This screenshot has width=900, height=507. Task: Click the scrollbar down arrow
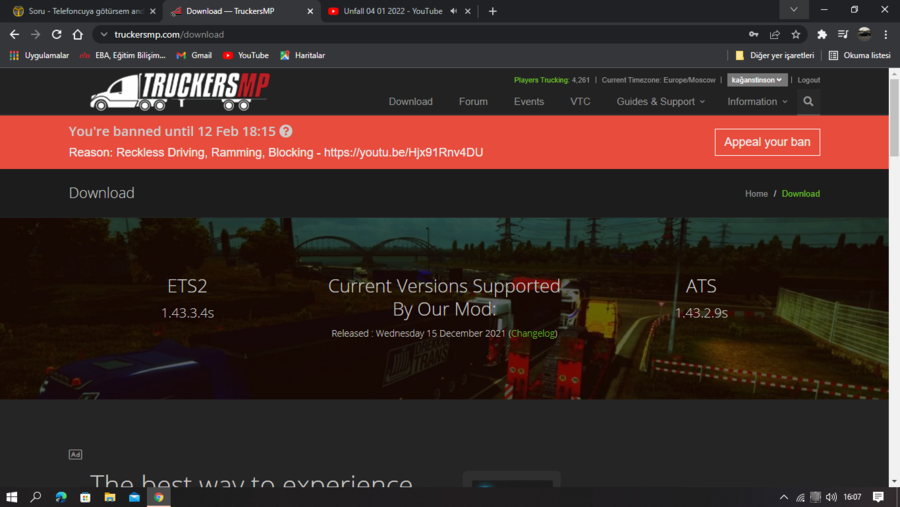click(x=894, y=482)
